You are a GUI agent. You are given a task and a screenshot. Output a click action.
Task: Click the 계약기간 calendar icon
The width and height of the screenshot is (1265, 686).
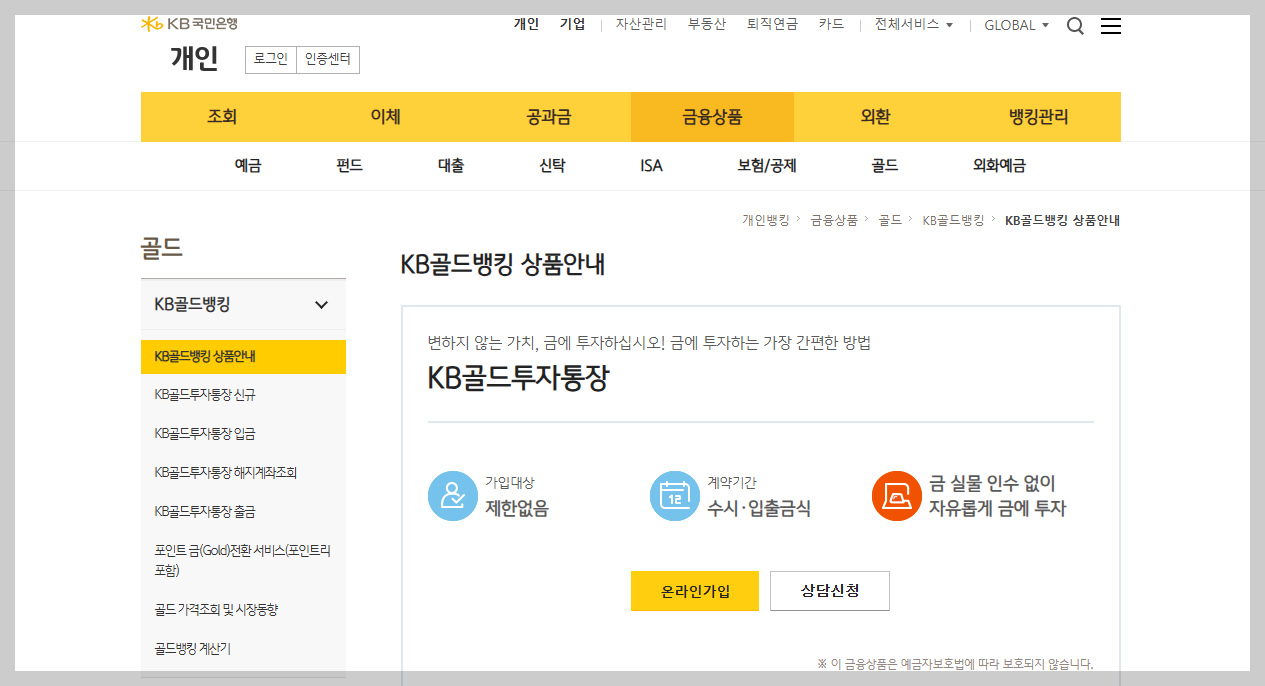(674, 495)
